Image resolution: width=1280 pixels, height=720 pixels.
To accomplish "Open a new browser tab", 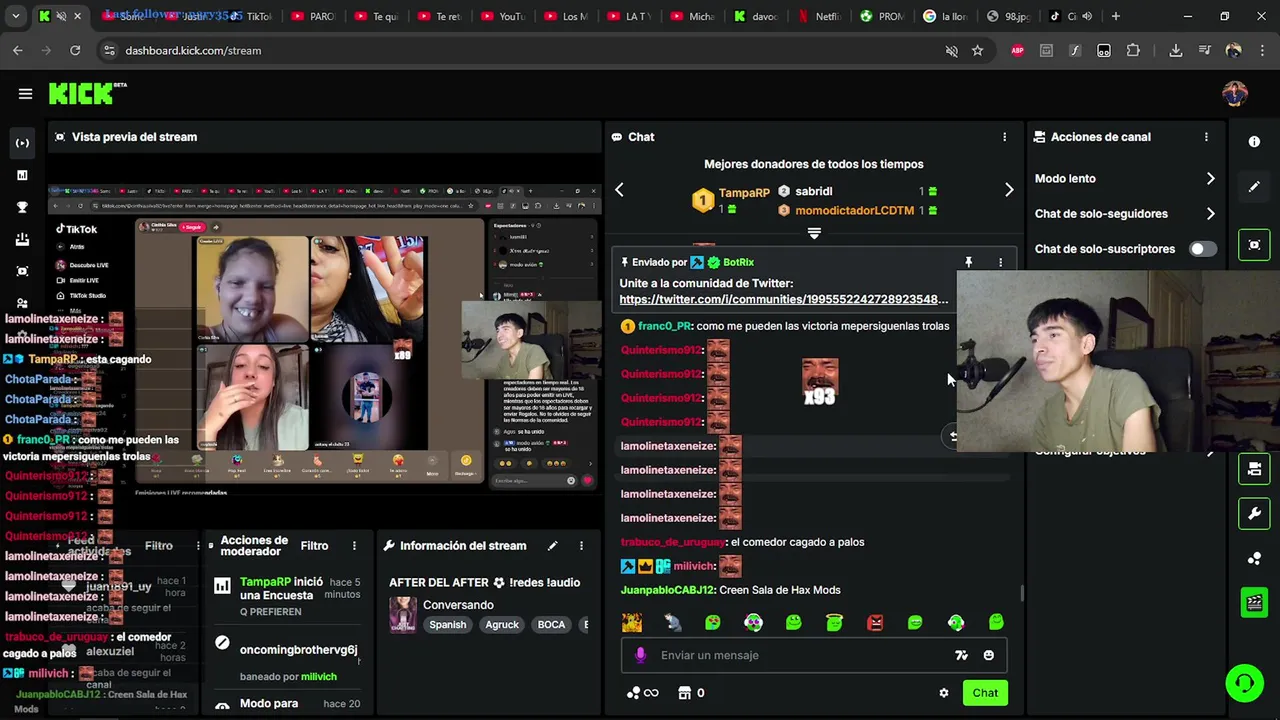I will point(1115,16).
